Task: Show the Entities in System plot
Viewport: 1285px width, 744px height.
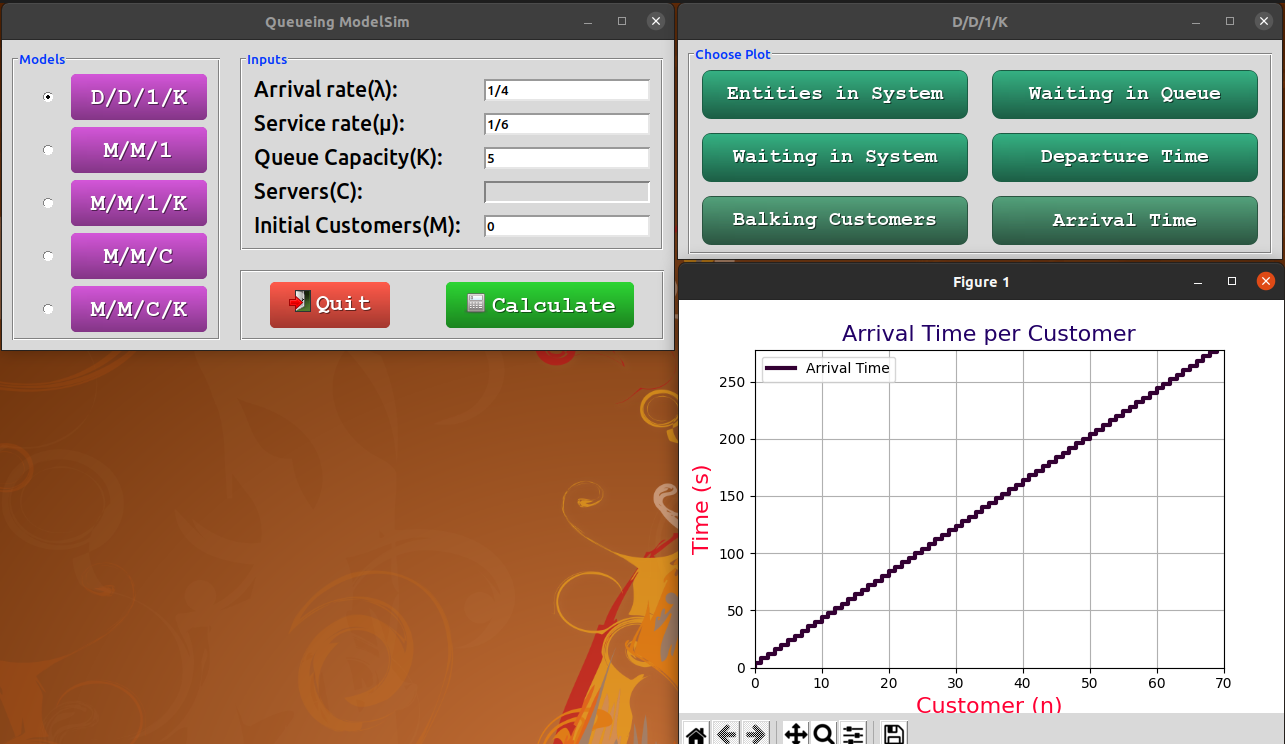Action: tap(835, 94)
